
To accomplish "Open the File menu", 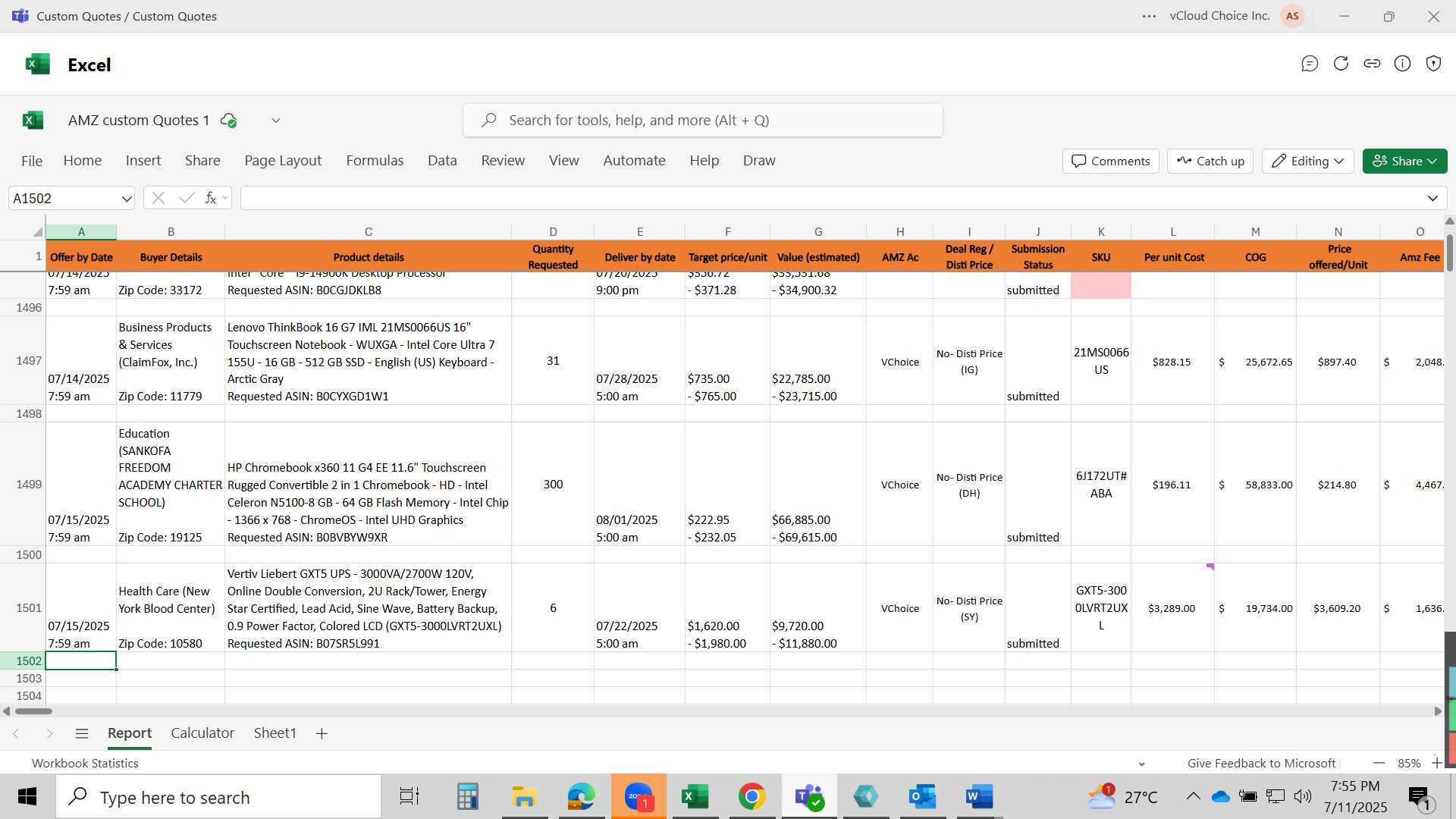I will point(32,161).
